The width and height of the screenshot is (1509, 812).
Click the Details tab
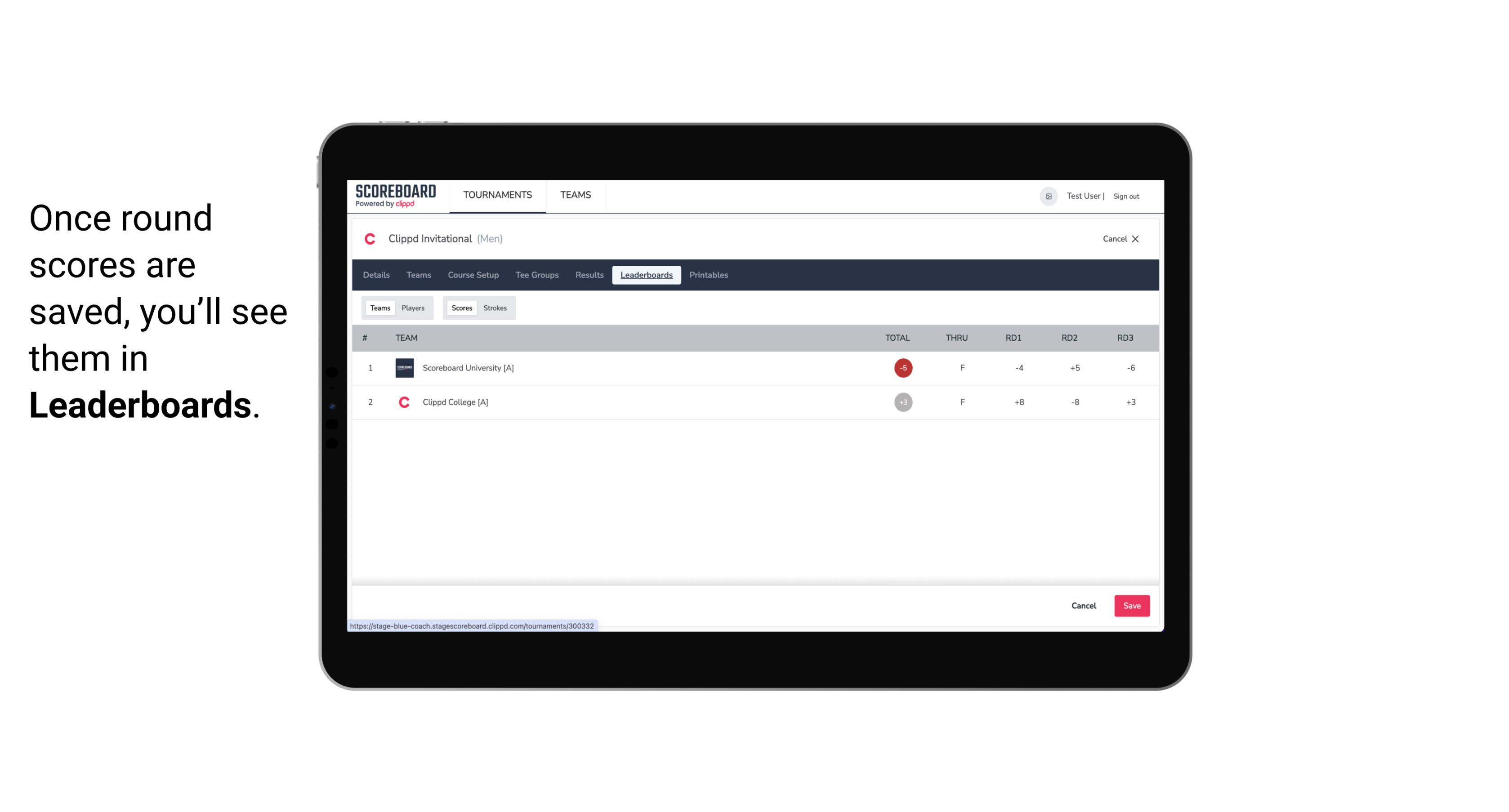click(376, 275)
